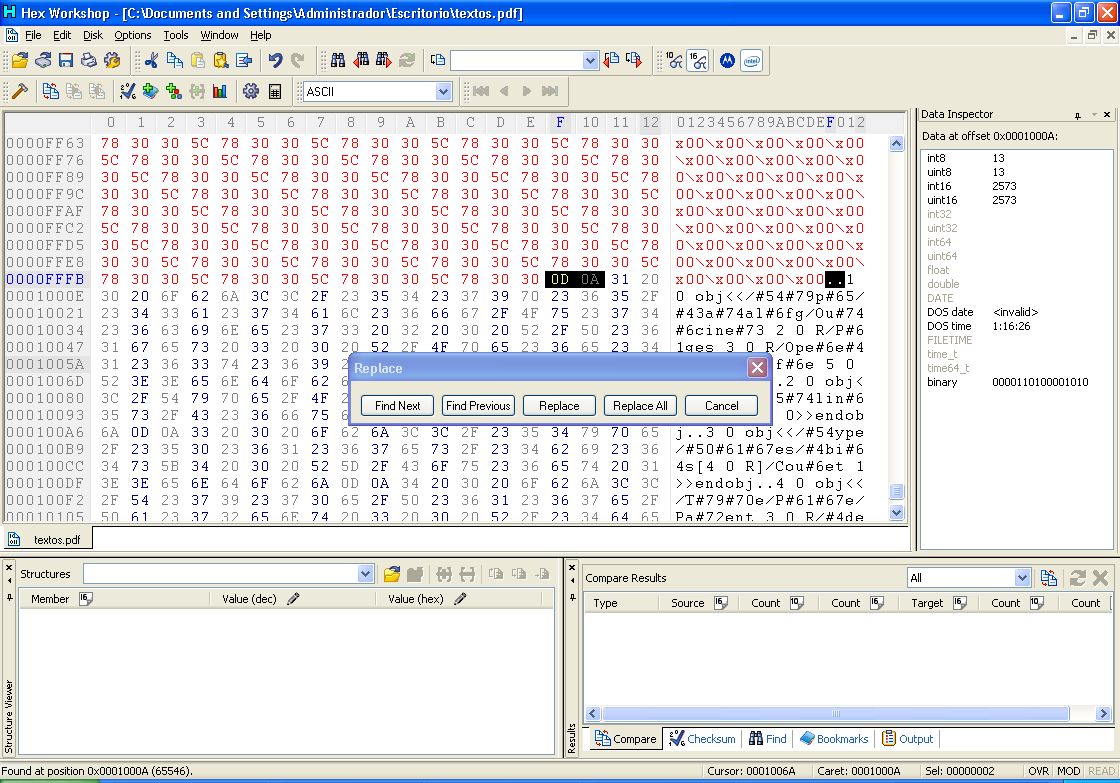Viewport: 1120px width, 783px height.
Task: Close the Data Inspector panel
Action: (x=1107, y=114)
